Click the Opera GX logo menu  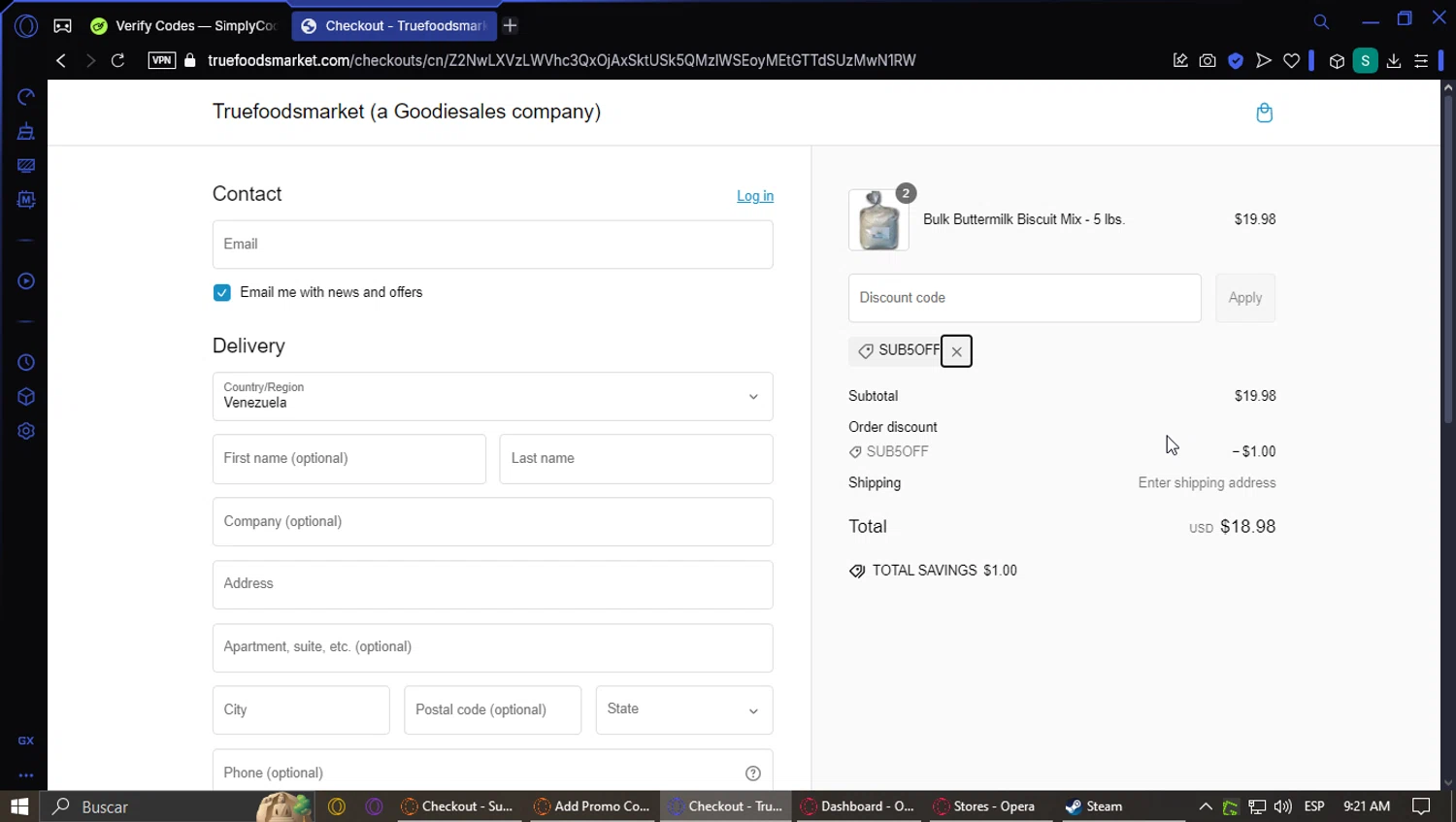coord(26,26)
